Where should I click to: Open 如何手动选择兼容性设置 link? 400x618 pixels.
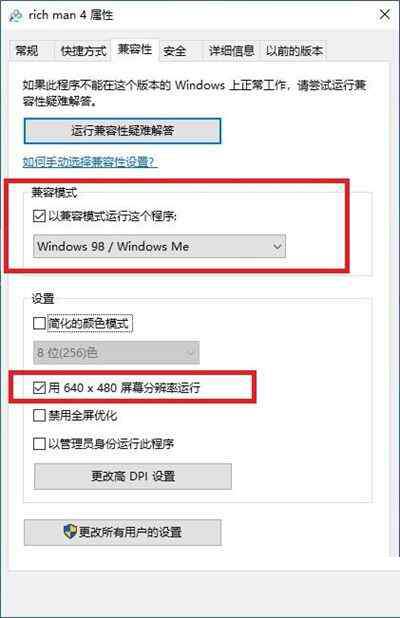point(89,162)
